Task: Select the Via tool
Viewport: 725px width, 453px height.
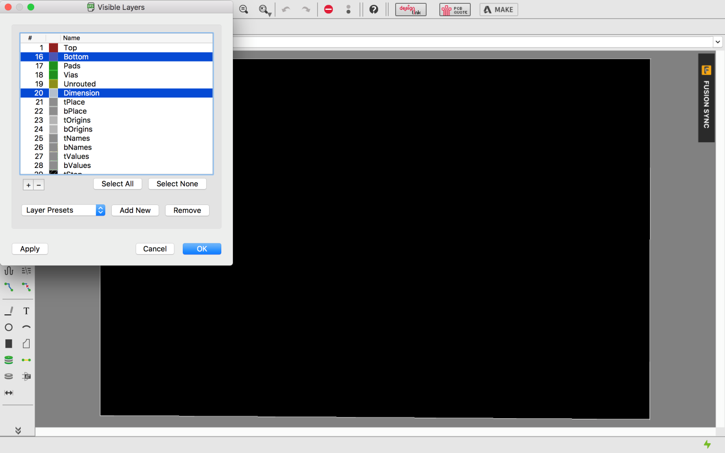Action: coord(9,360)
